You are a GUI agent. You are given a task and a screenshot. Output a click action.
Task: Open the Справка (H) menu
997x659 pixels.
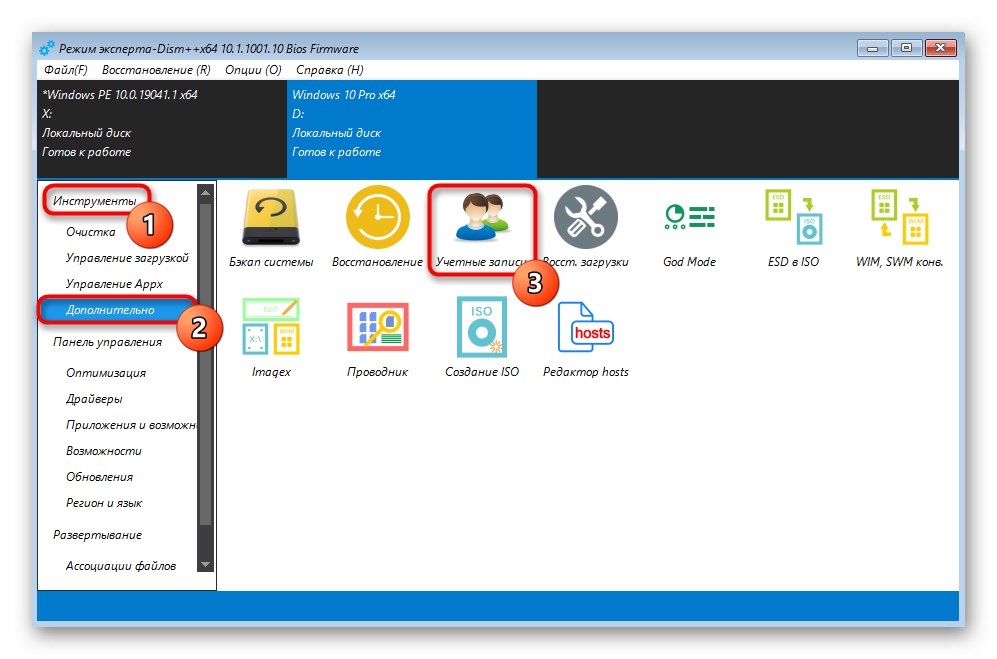[329, 70]
